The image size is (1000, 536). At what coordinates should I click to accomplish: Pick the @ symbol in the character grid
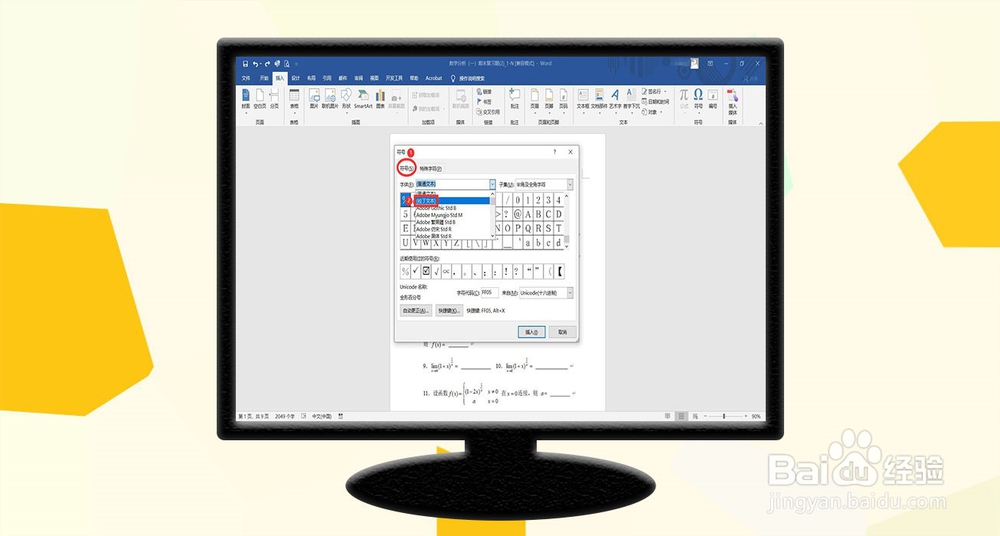point(518,214)
